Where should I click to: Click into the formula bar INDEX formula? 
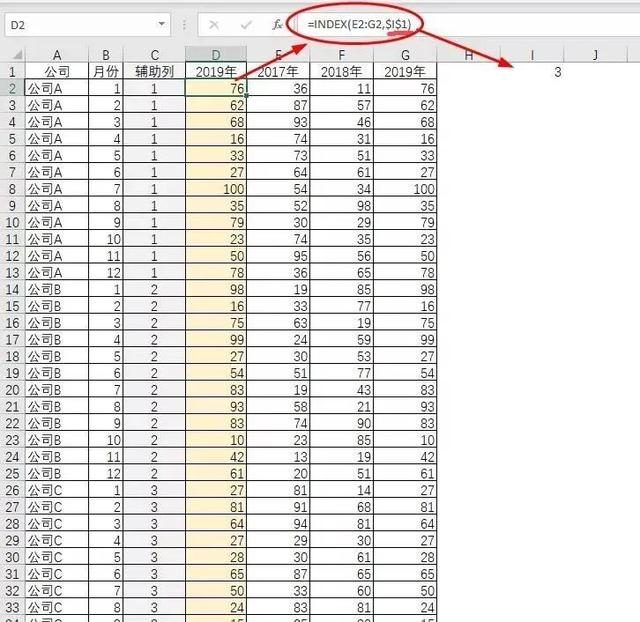click(450, 22)
